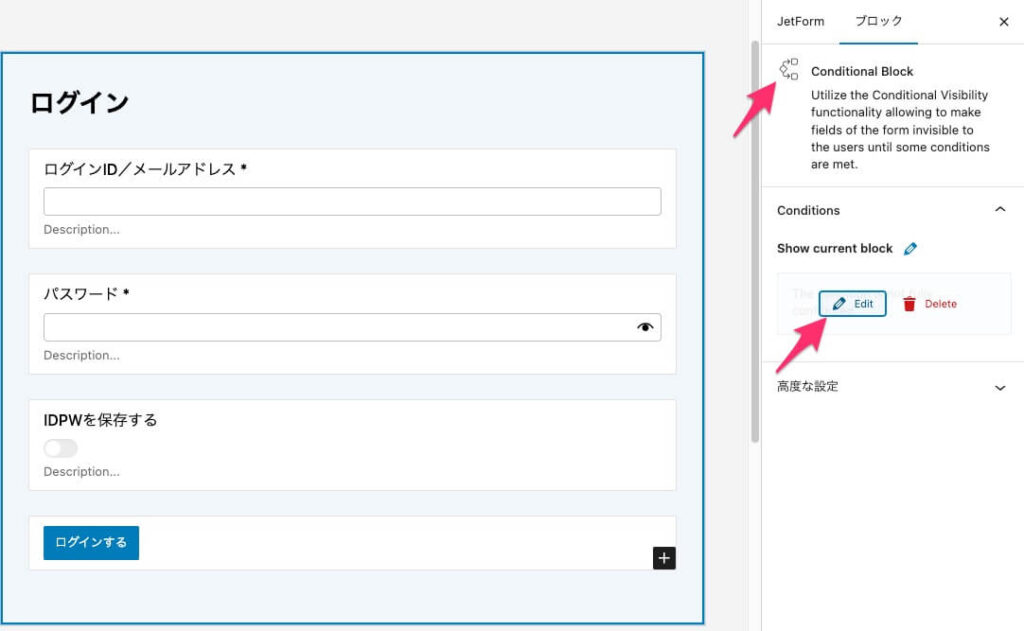Edit the Description text under the password field

pyautogui.click(x=82, y=356)
